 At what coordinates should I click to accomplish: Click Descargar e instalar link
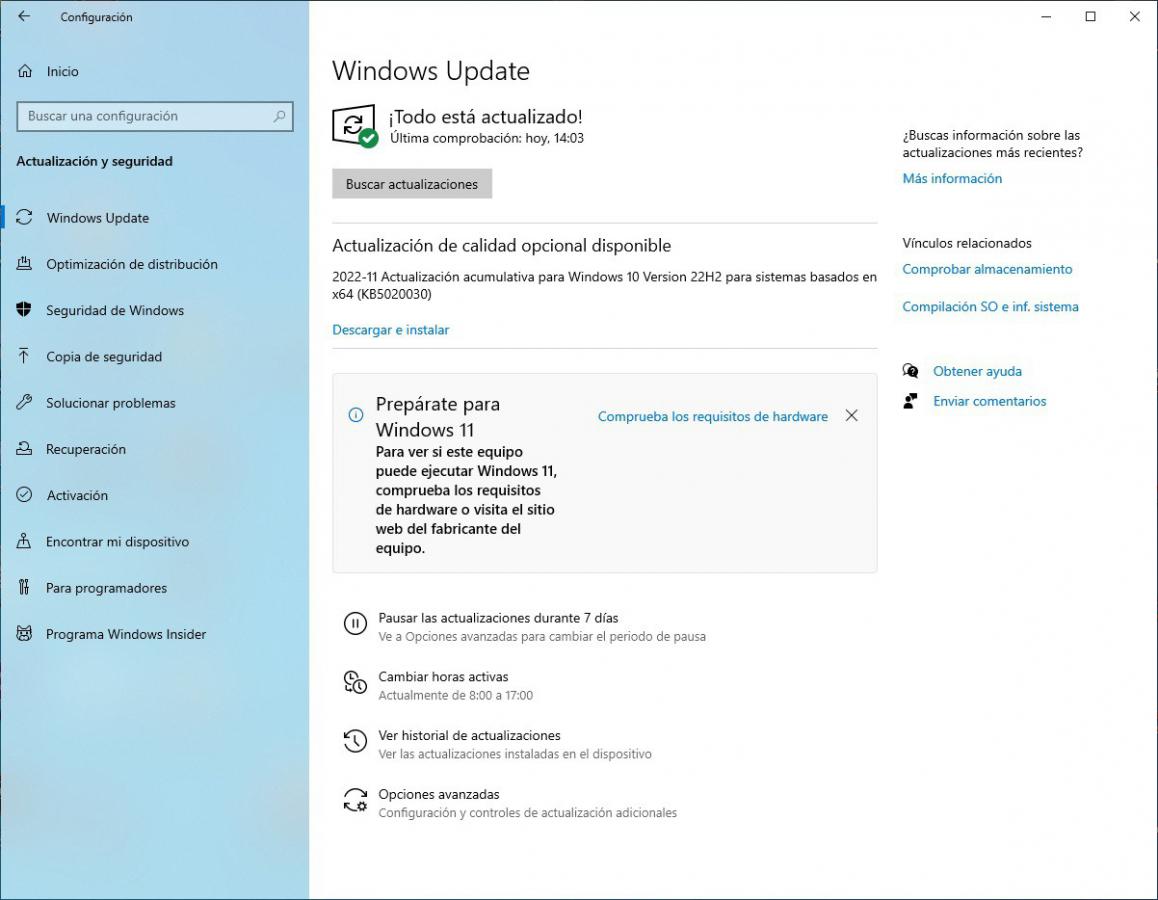(x=390, y=330)
